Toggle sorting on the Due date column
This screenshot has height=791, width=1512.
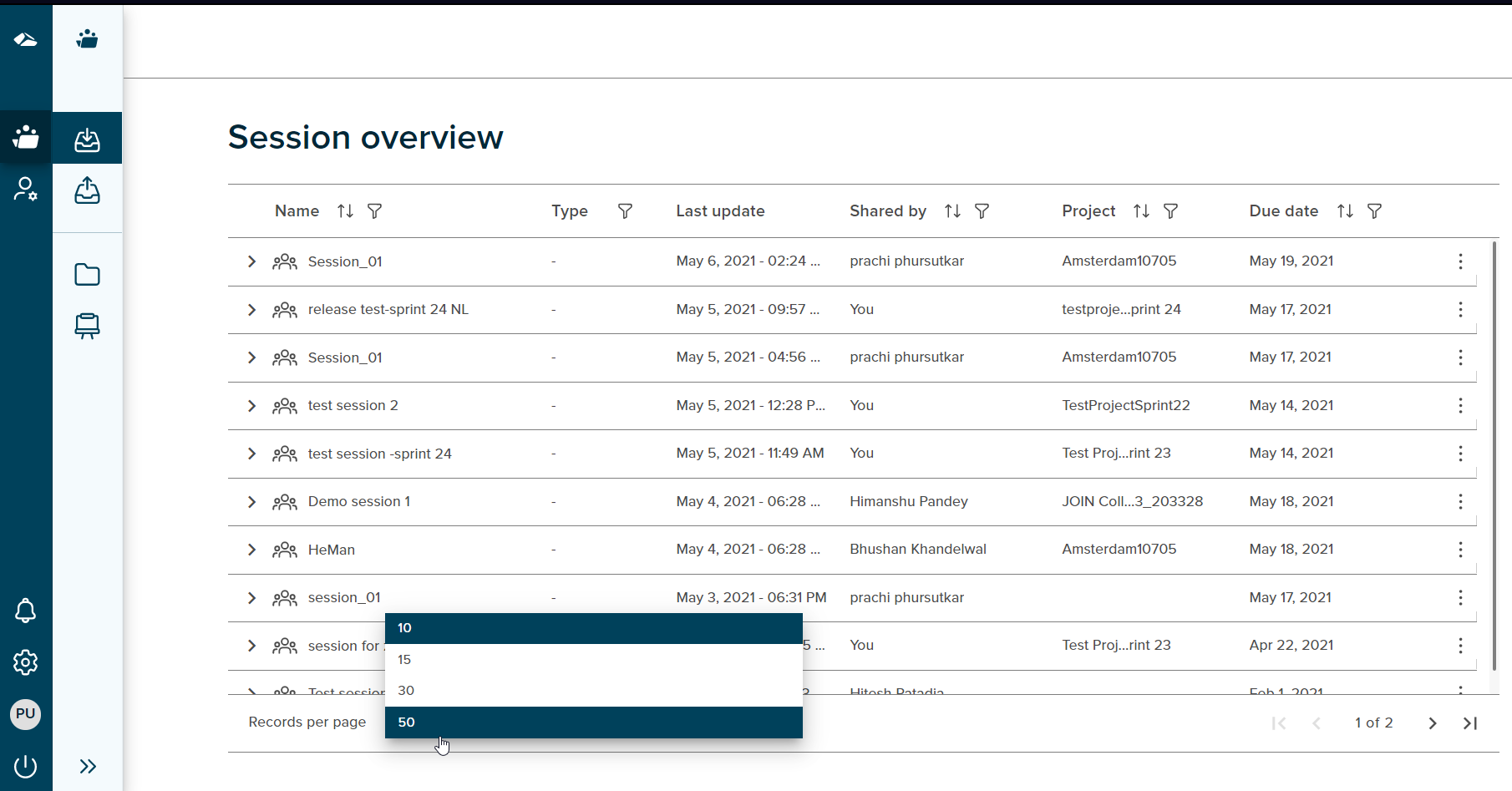click(1345, 210)
